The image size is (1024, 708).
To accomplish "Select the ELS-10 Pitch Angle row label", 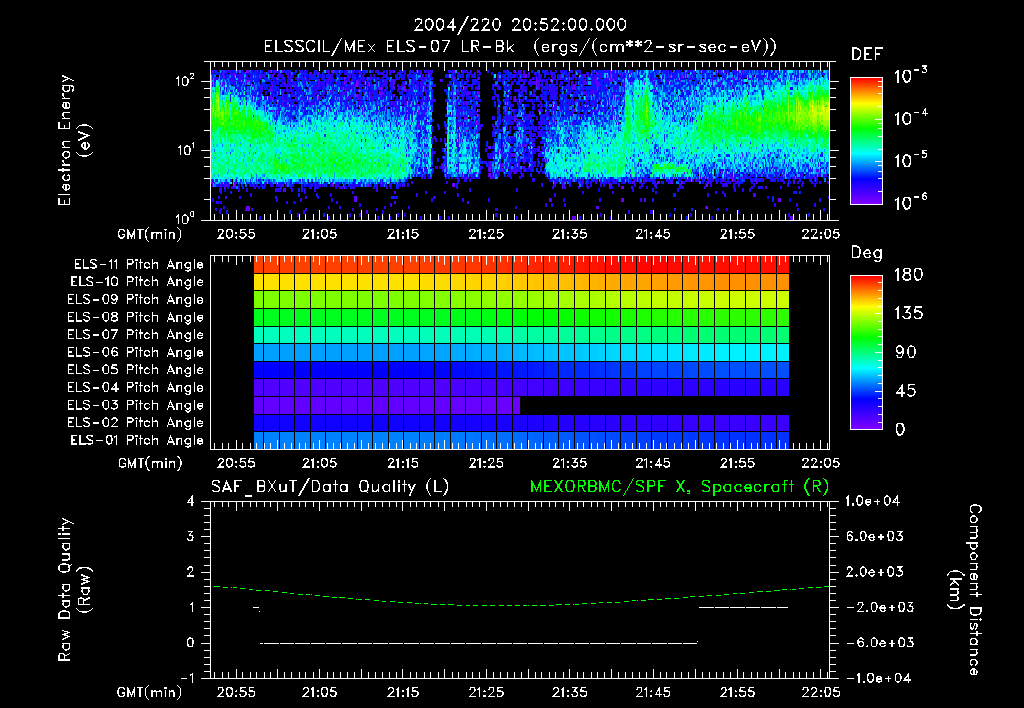I will click(137, 282).
